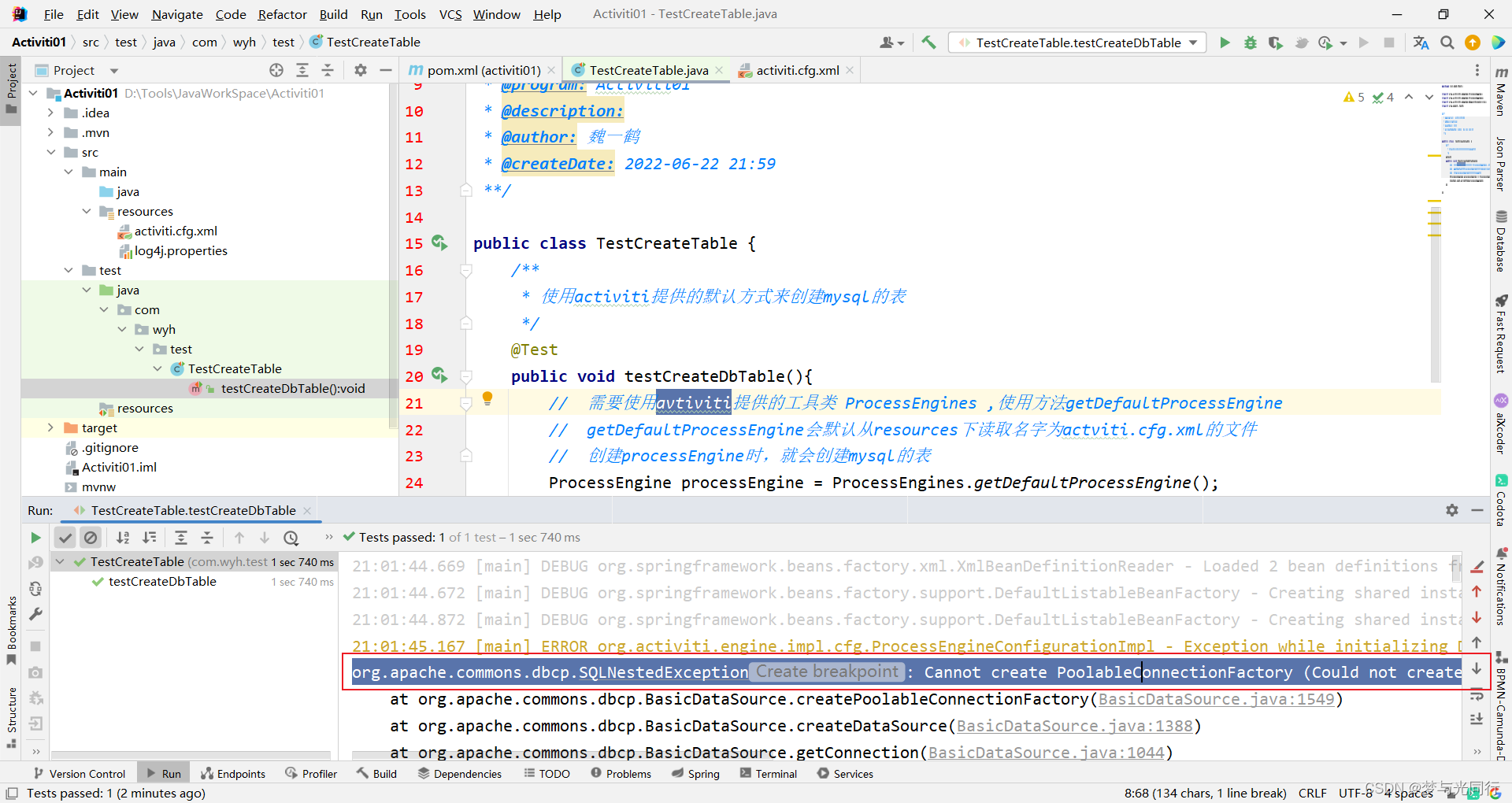Click the Create breakpoint hint
The height and width of the screenshot is (803, 1512).
(827, 672)
